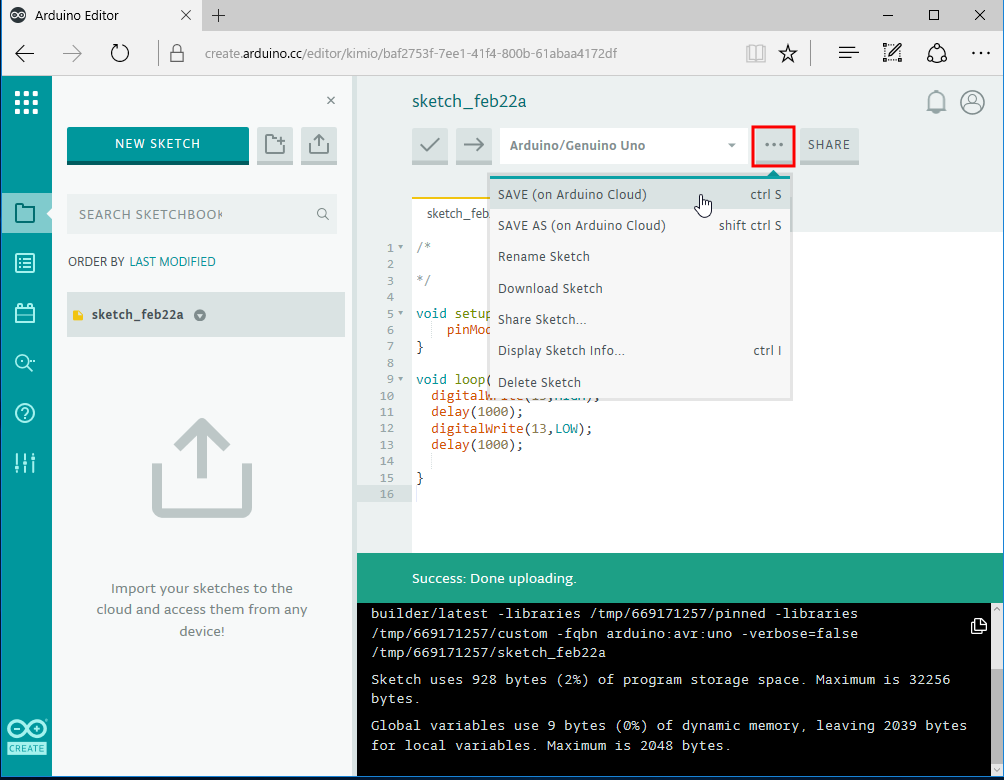Screen dimensions: 1004x780
Task: Change the Last Modified sort order
Action: [172, 262]
